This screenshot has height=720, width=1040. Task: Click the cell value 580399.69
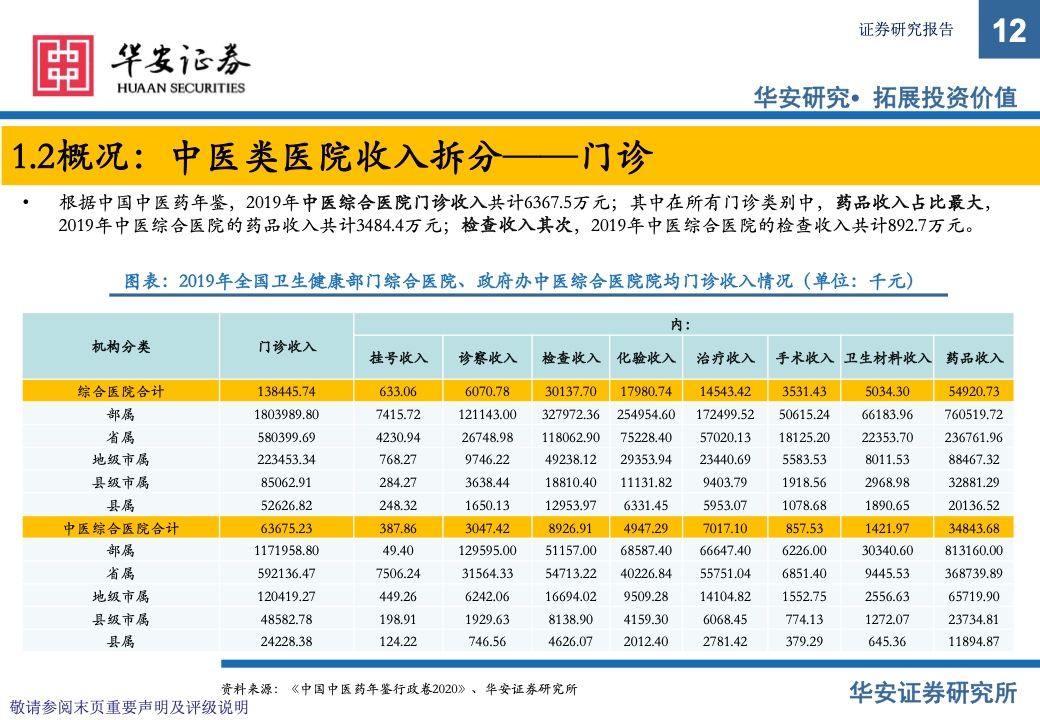coord(287,438)
